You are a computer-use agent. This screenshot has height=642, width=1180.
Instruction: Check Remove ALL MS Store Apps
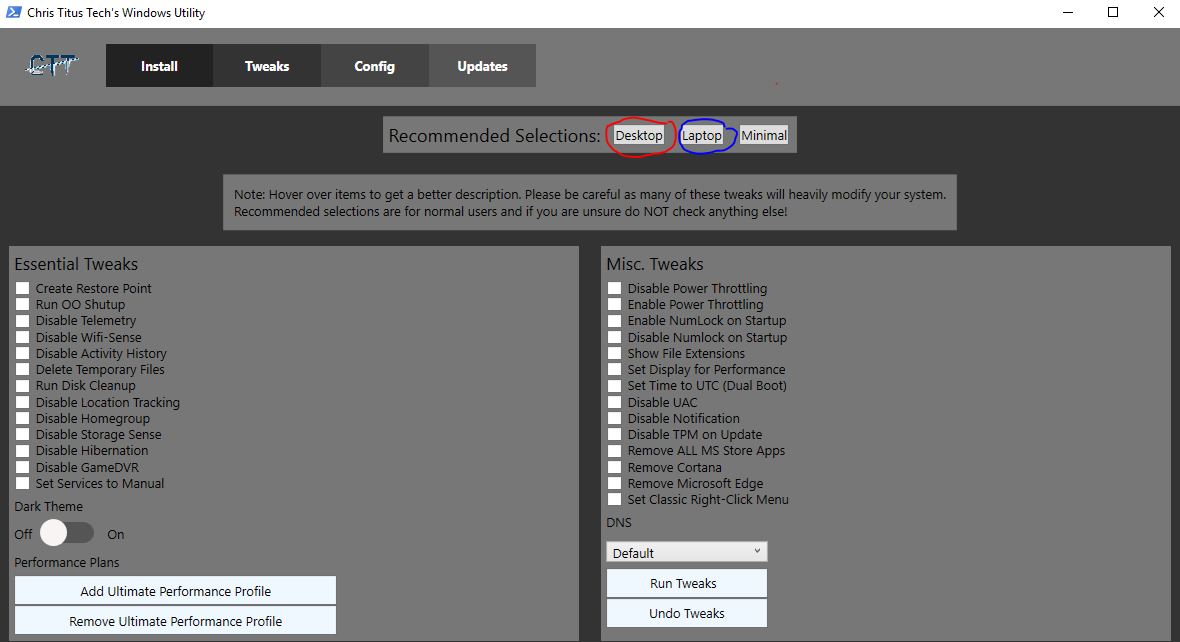[615, 451]
